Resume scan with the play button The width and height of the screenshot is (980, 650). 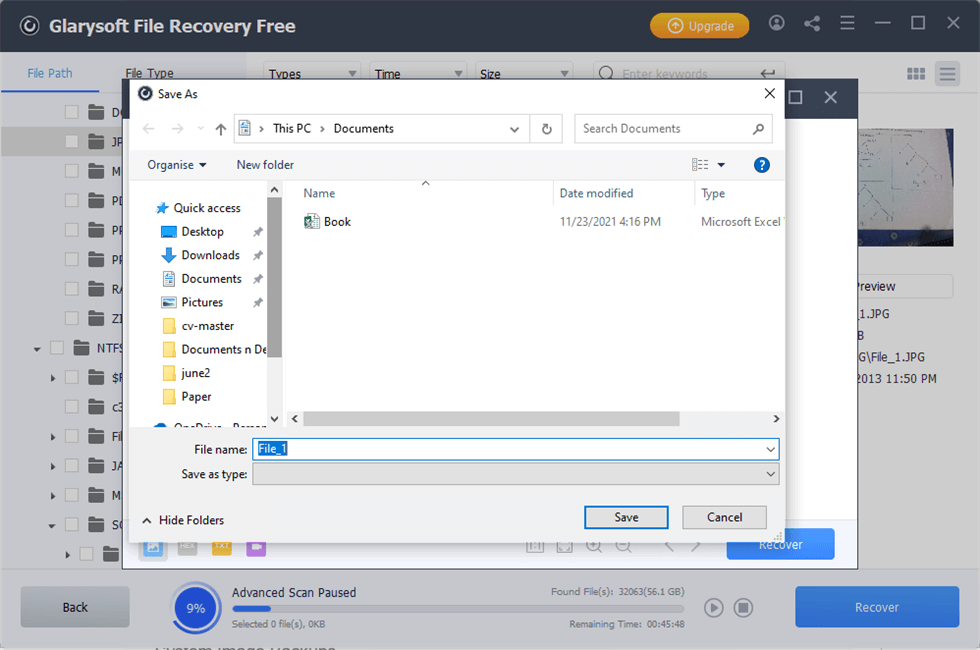click(713, 607)
